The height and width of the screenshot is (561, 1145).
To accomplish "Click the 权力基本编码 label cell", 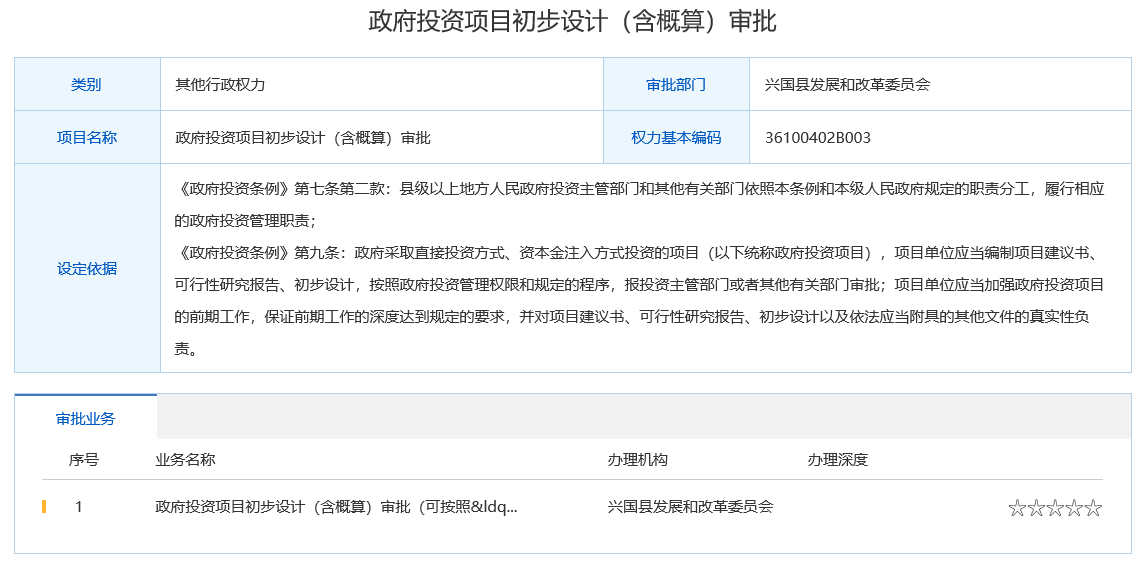I will (x=676, y=138).
